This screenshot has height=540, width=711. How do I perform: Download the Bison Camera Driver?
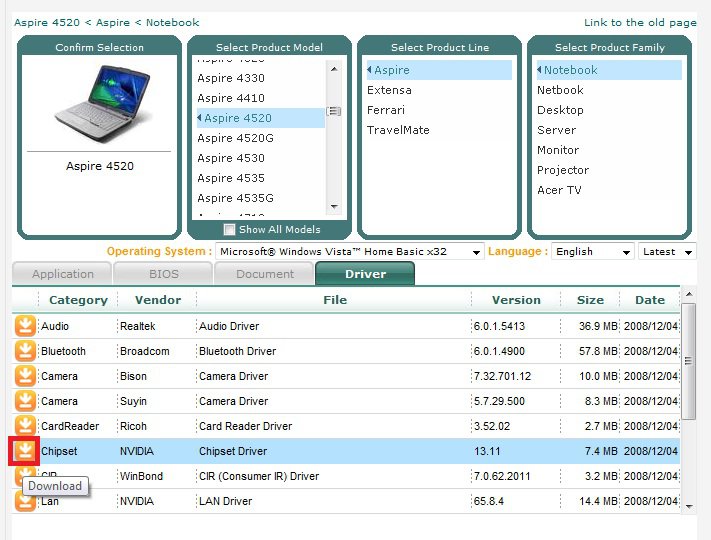pyautogui.click(x=25, y=376)
